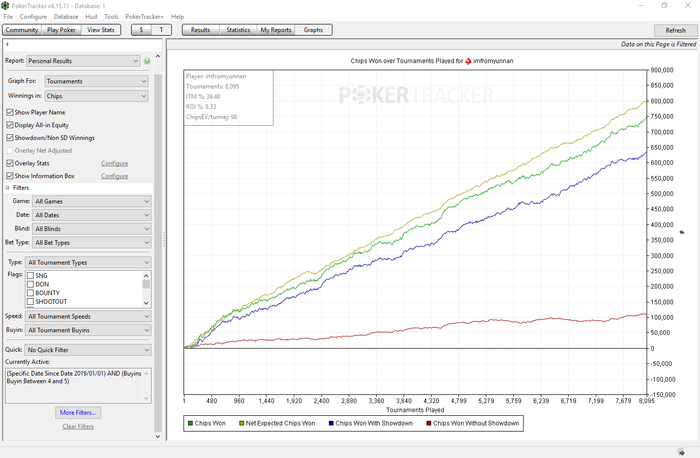Click the green help icon beside Report
700x458 pixels.
tap(147, 61)
